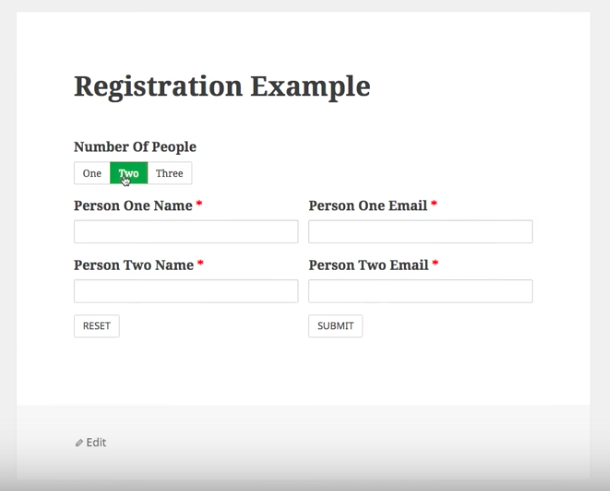Focus the Person One Email text box
This screenshot has height=491, width=610.
420,232
